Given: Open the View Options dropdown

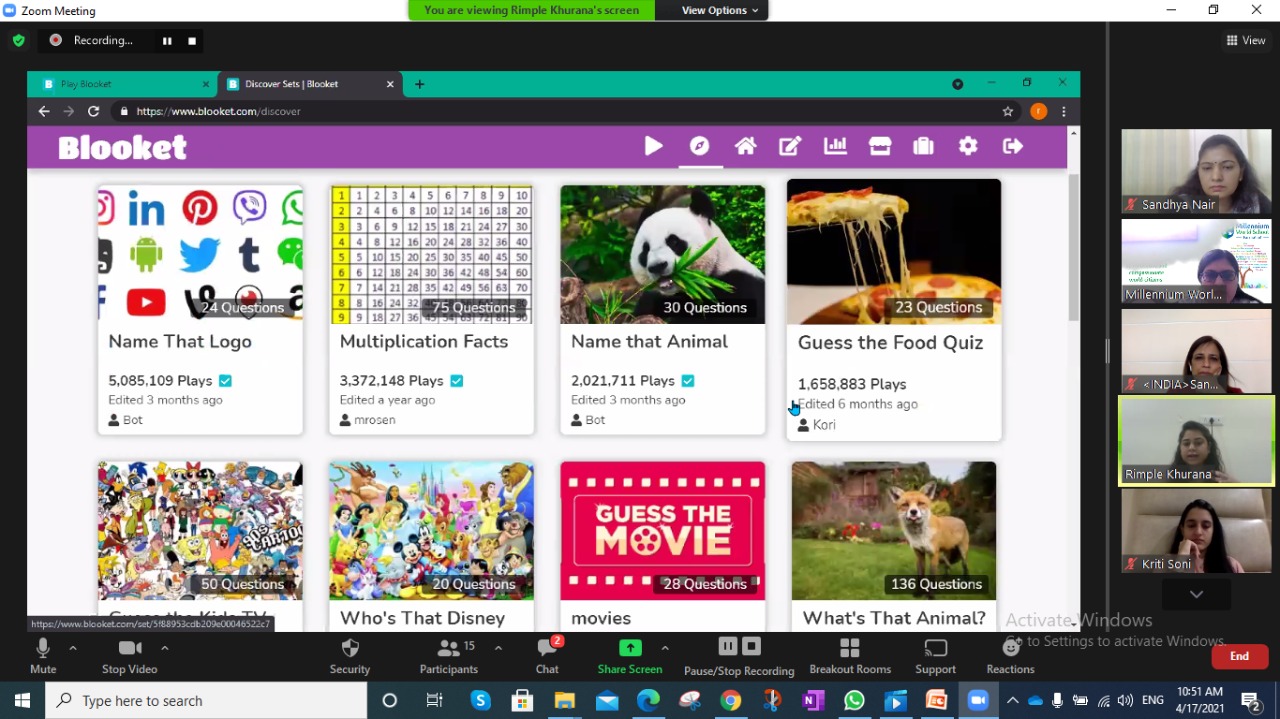Looking at the screenshot, I should tap(719, 10).
